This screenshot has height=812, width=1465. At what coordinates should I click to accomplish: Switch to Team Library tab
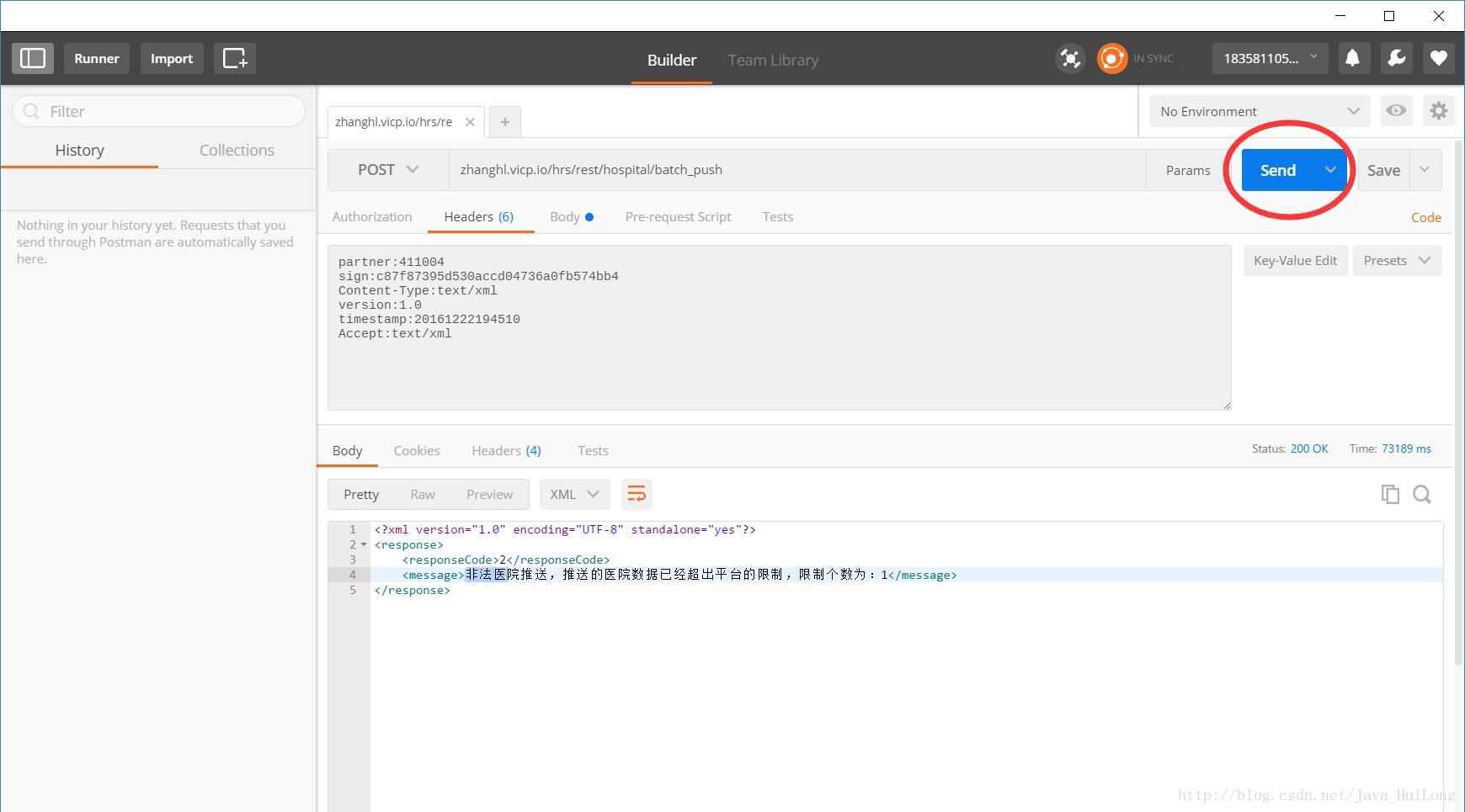(773, 60)
